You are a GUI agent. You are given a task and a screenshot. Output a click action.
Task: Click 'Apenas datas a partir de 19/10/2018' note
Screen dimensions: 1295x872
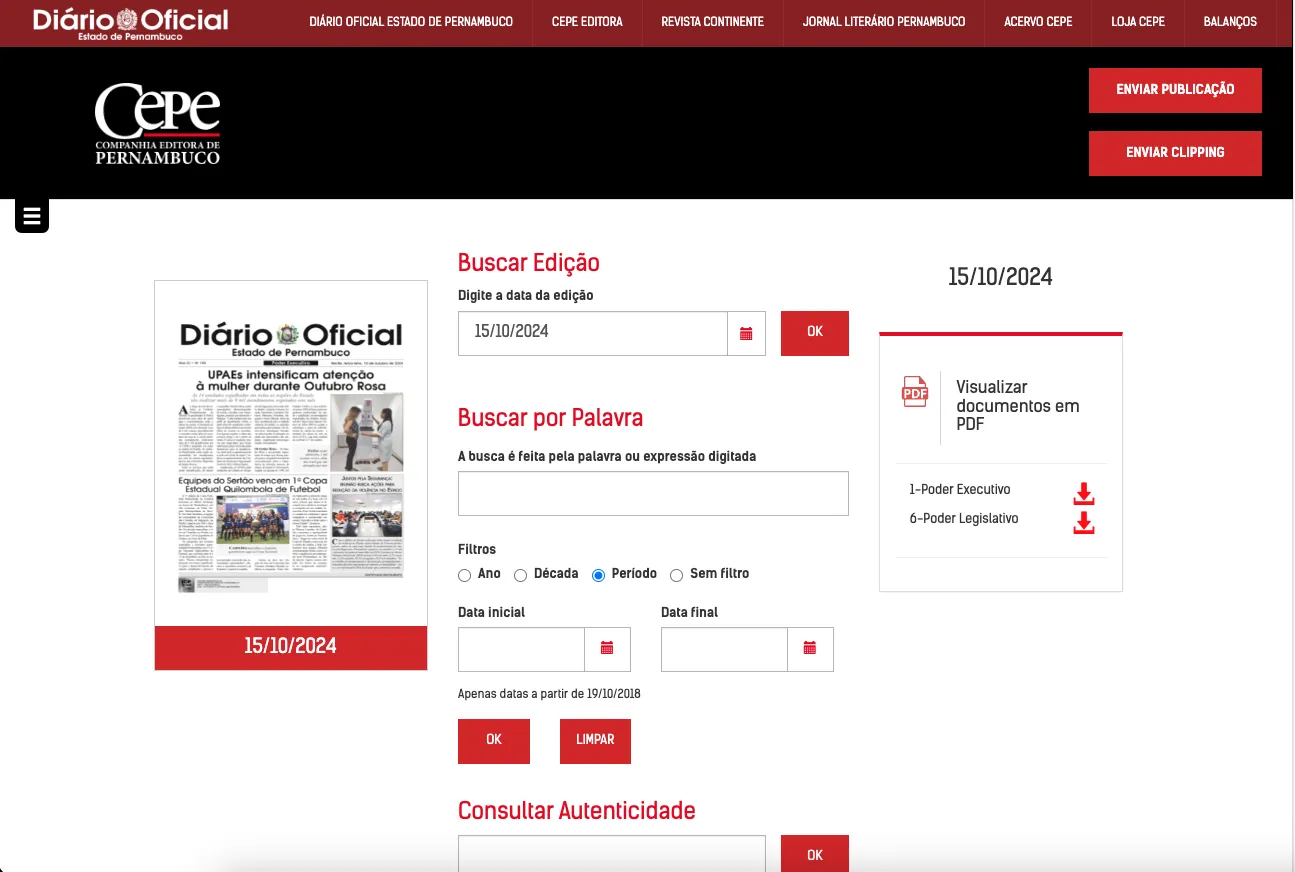549,694
